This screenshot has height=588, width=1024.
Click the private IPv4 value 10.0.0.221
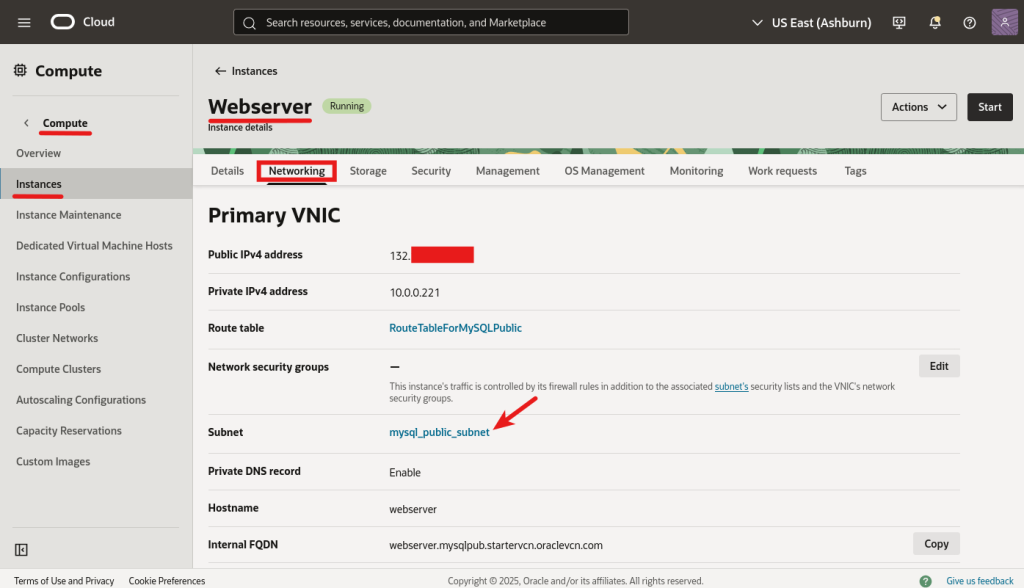click(x=415, y=292)
